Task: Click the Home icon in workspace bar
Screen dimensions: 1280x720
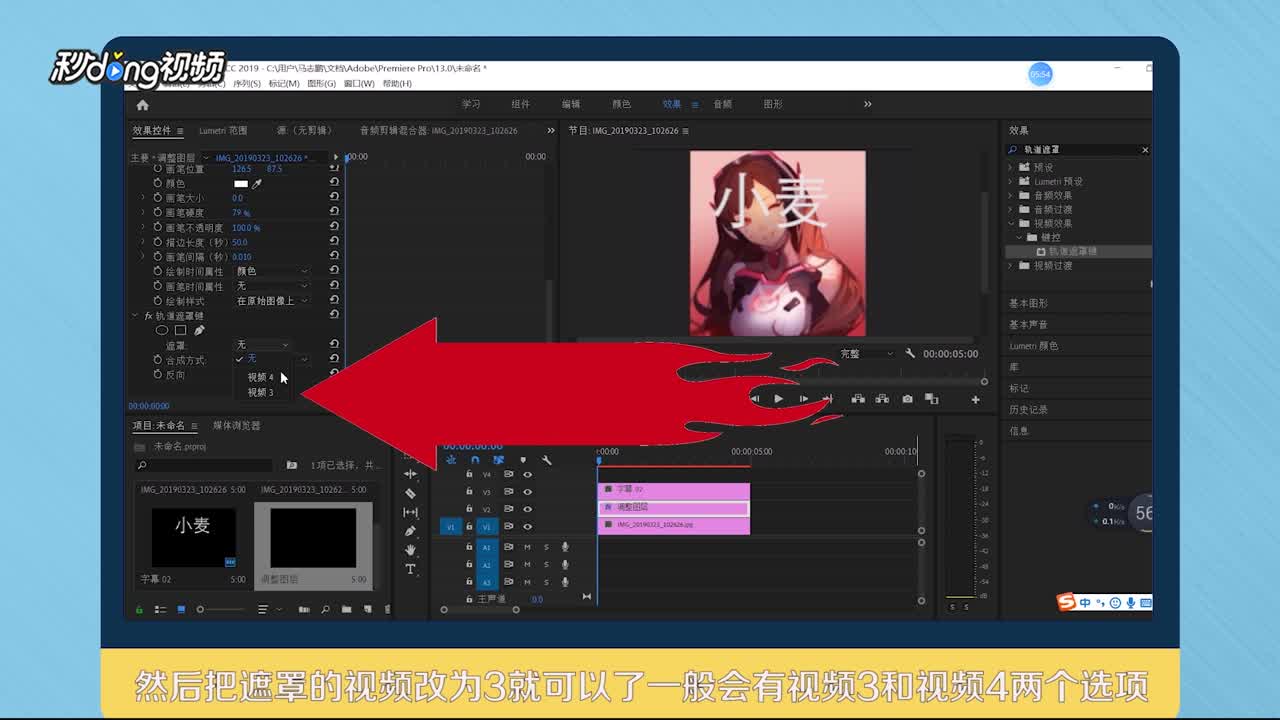Action: coord(142,105)
